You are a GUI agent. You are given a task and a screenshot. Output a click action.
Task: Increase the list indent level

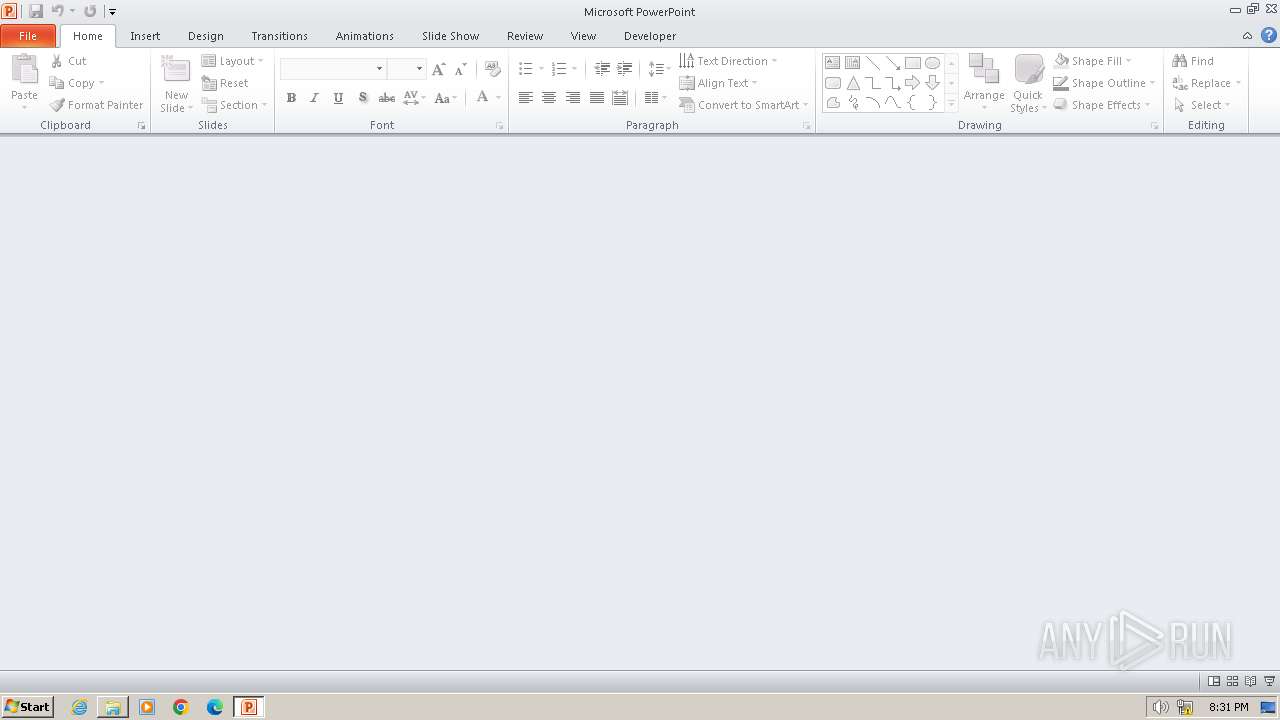click(624, 69)
